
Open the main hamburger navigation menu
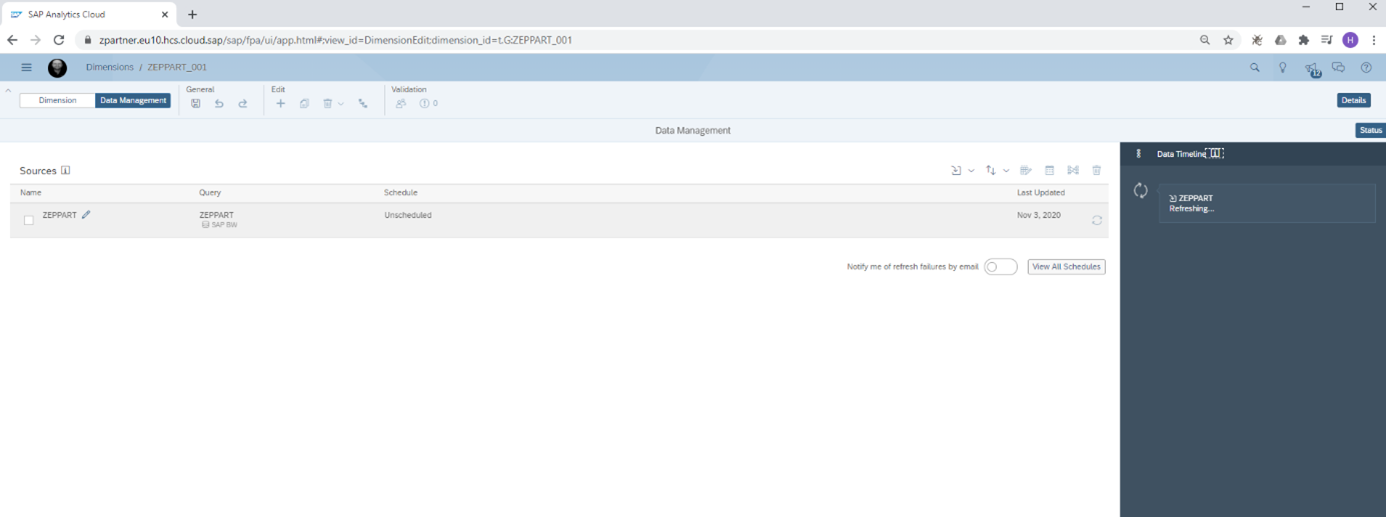27,67
